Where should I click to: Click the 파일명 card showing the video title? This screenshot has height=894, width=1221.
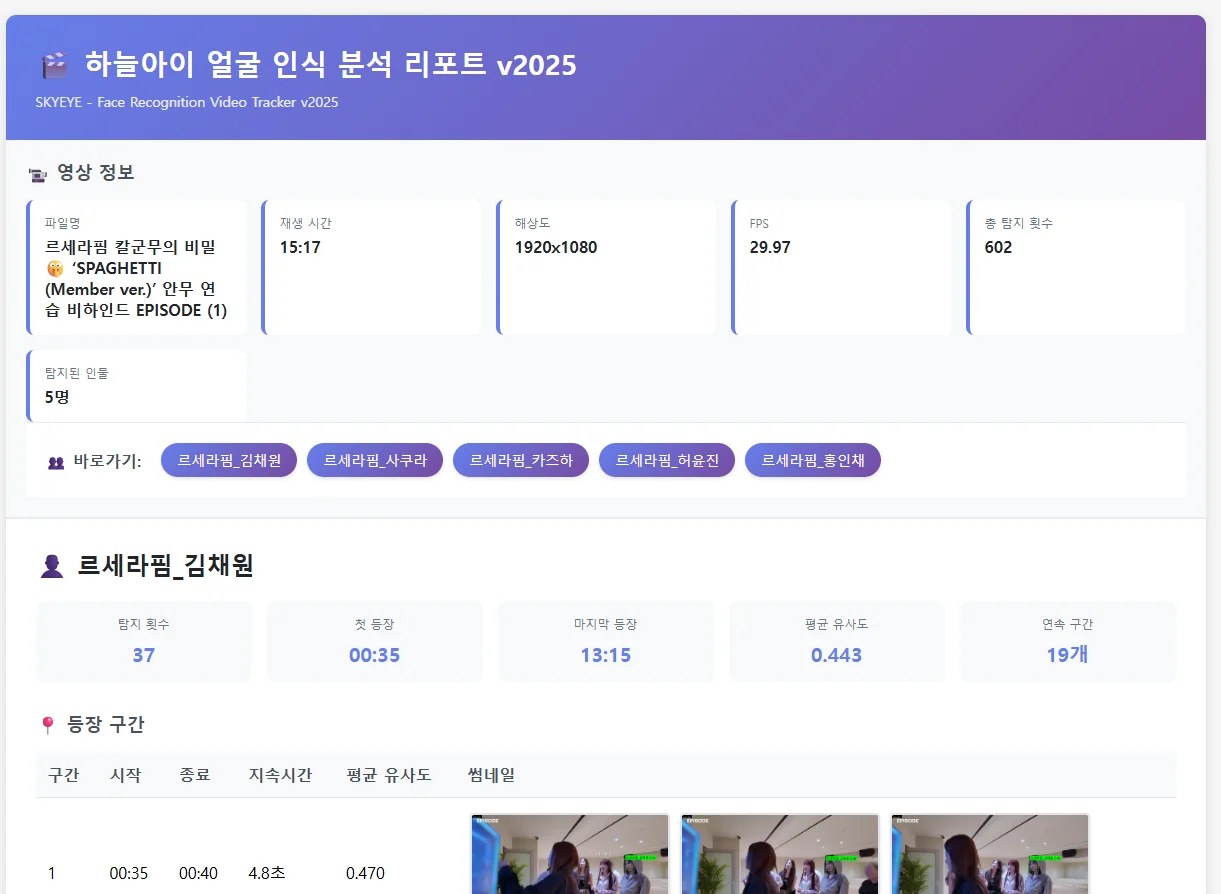[137, 267]
